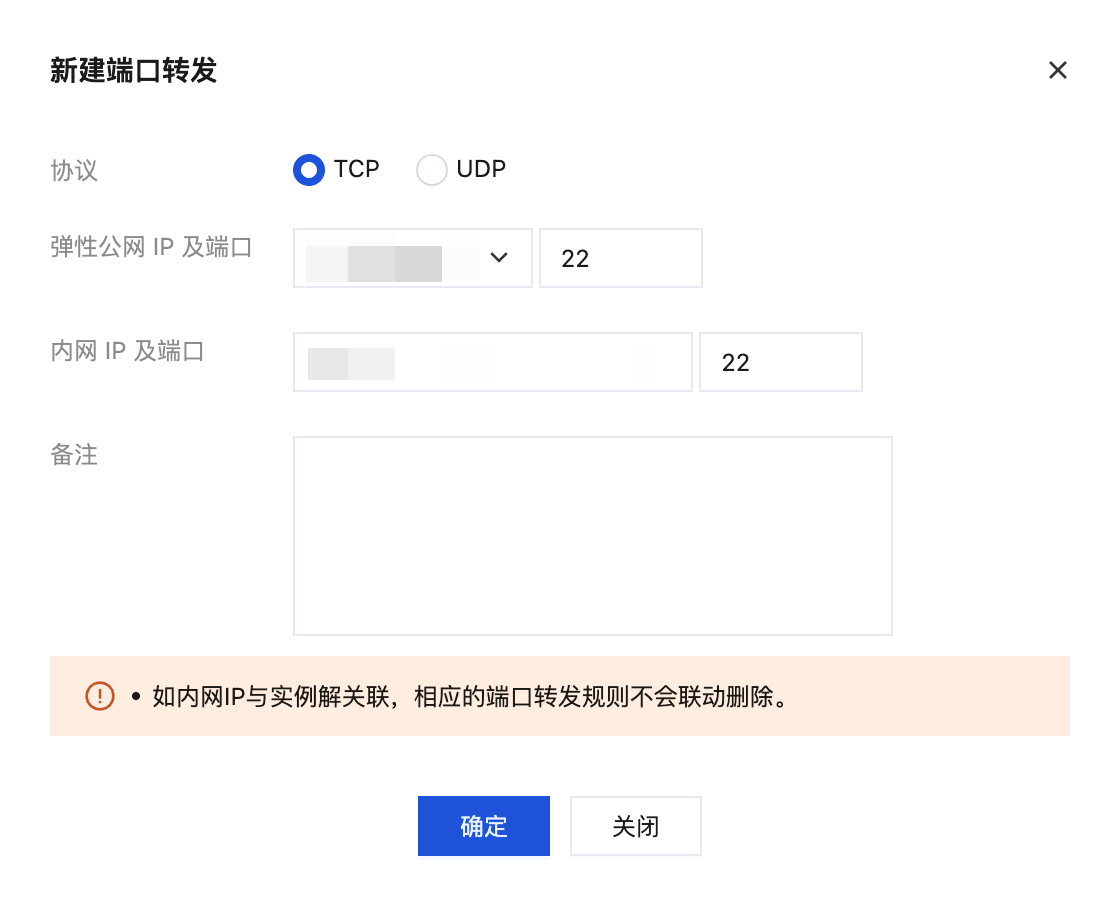Select the TCP protocol radio button
Viewport: 1112px width, 898px height.
pyautogui.click(x=309, y=170)
